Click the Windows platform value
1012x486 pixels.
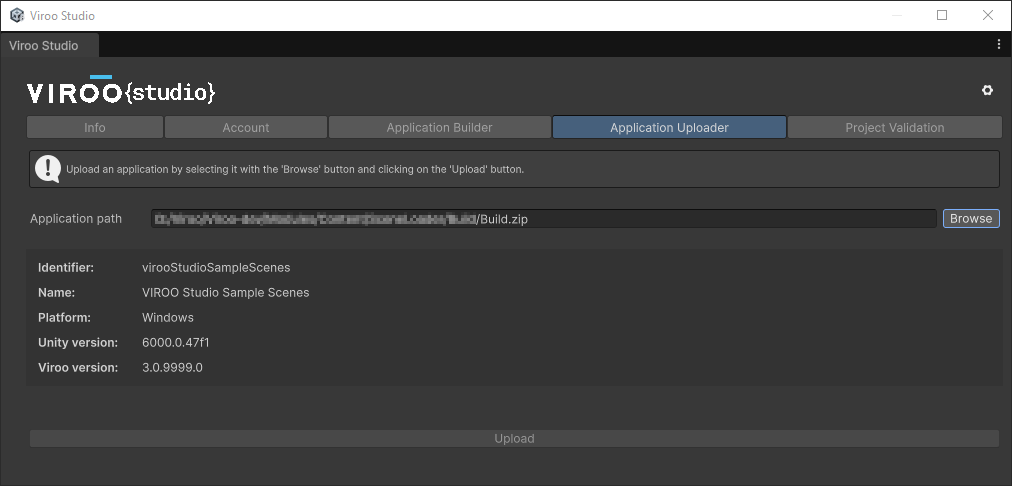pos(168,318)
